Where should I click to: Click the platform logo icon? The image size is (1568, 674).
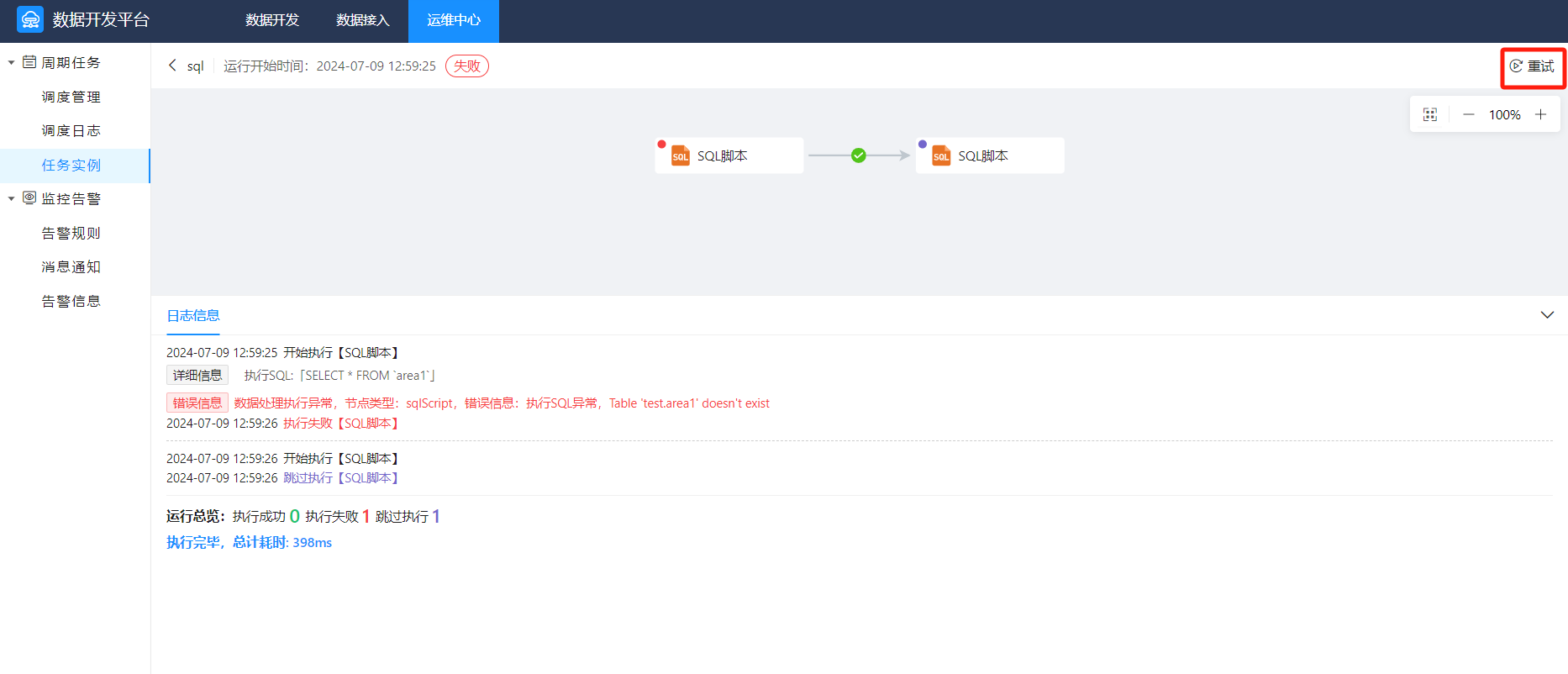(x=30, y=19)
